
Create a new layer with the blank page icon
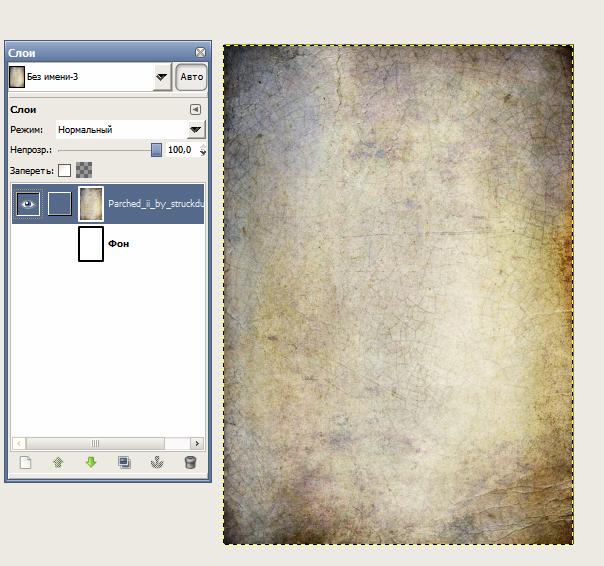pyautogui.click(x=25, y=462)
